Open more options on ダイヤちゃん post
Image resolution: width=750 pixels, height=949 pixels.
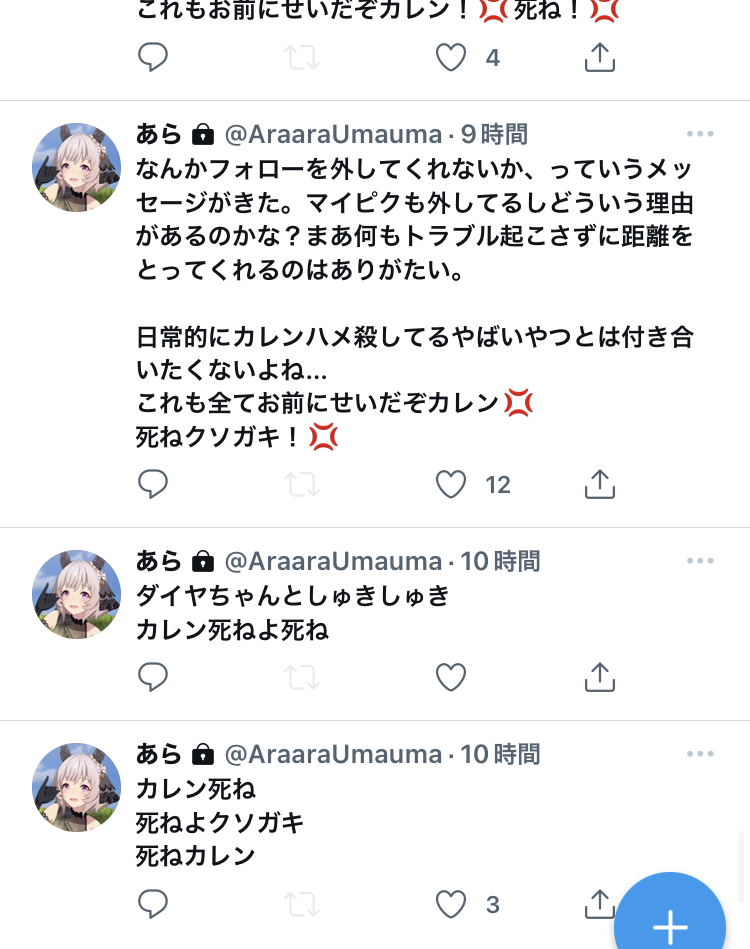(x=700, y=561)
